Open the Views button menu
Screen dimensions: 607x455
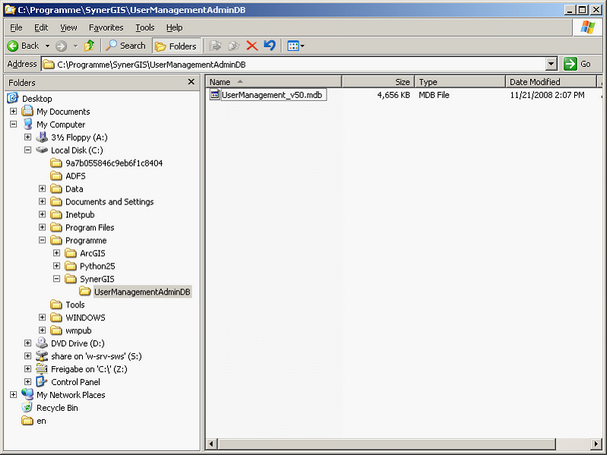[x=296, y=46]
